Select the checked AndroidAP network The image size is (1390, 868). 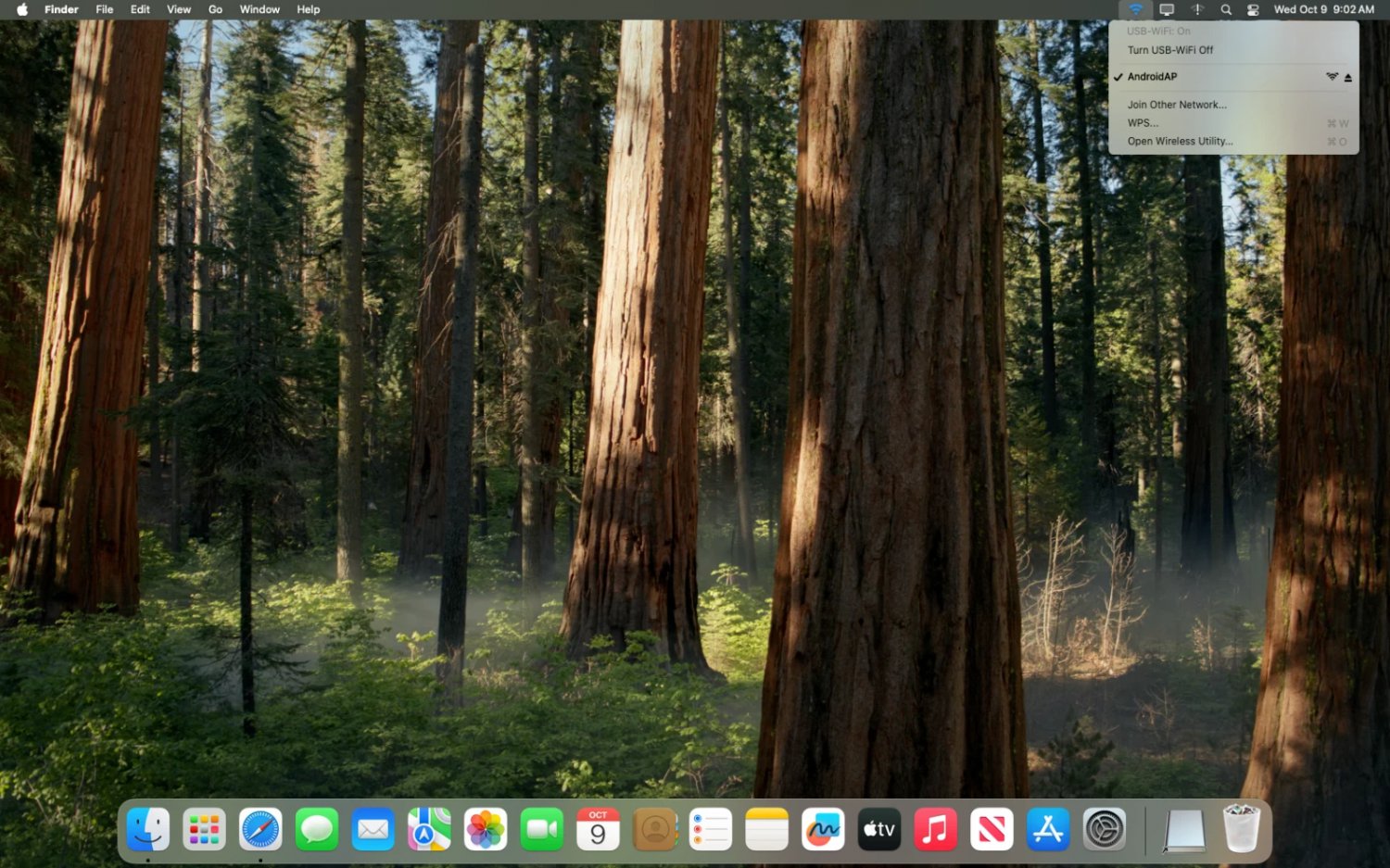1233,77
